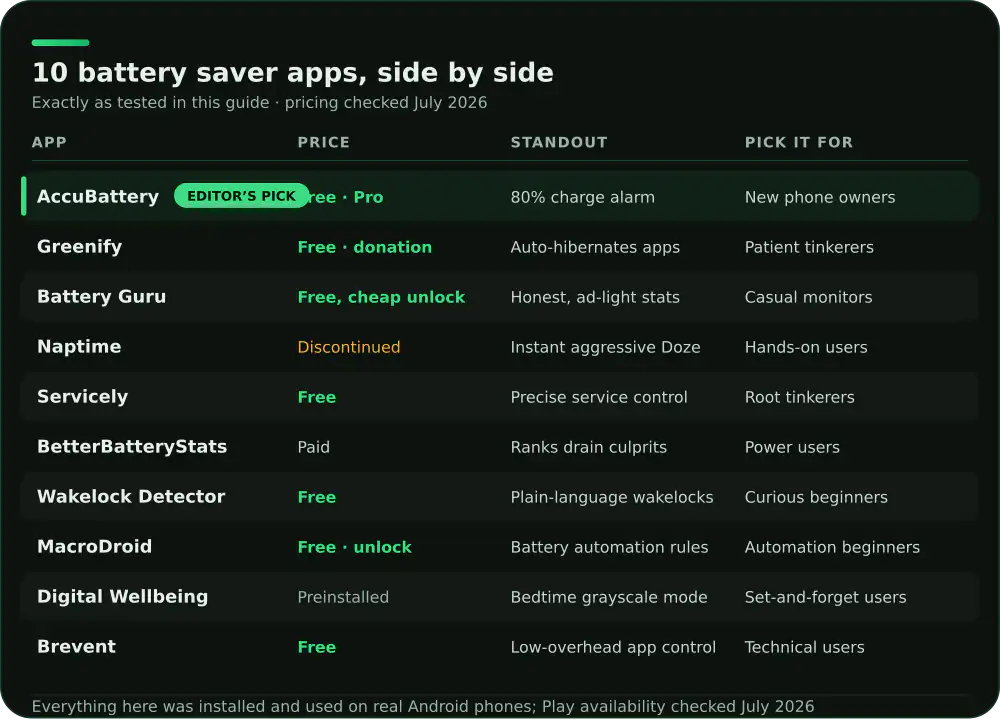Select the BetterBatteryStats app name
Screen dimensions: 1000x719
click(132, 447)
